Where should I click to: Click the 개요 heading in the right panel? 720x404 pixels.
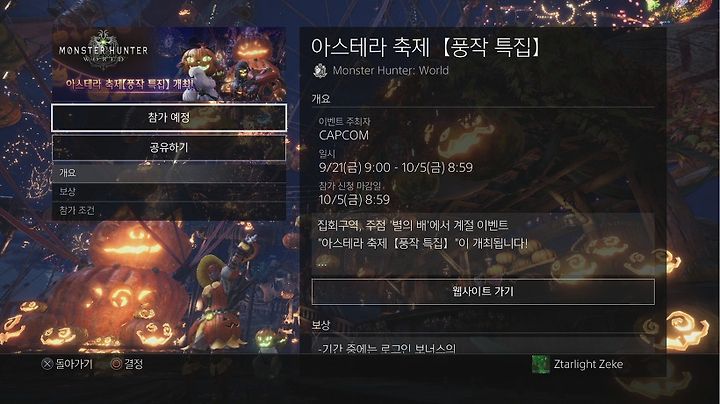[321, 99]
